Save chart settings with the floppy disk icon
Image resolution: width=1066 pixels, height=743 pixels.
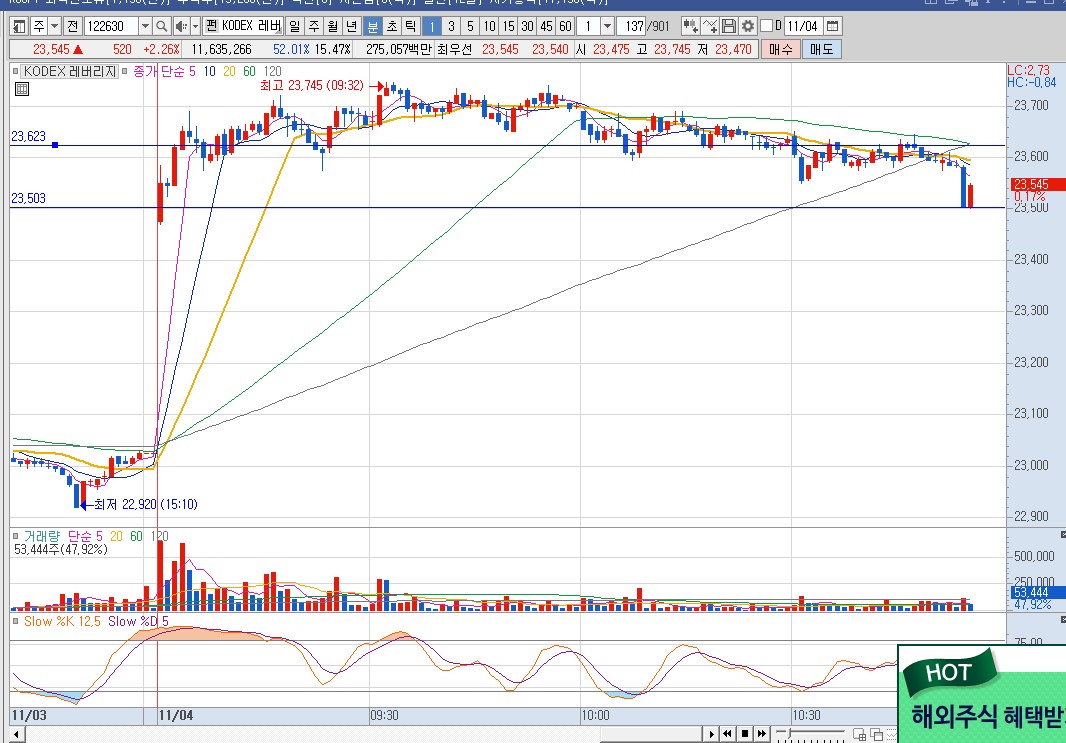click(x=729, y=27)
